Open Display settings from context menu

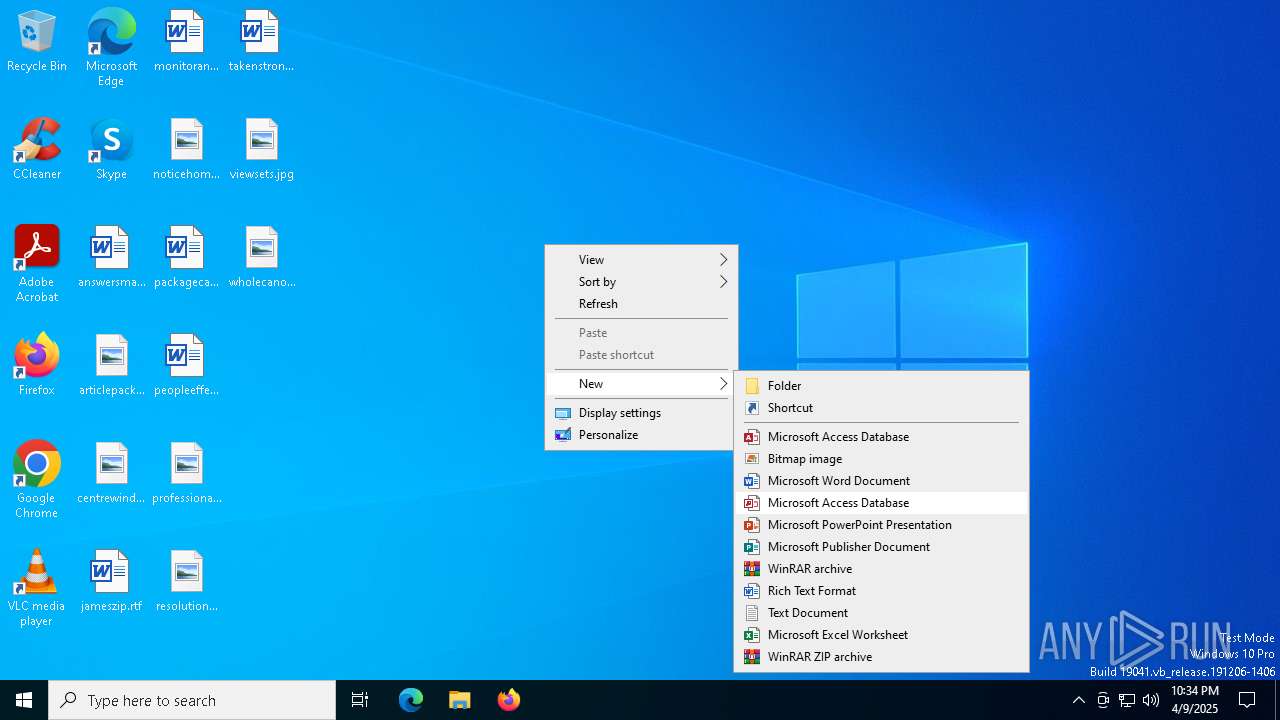pos(641,413)
